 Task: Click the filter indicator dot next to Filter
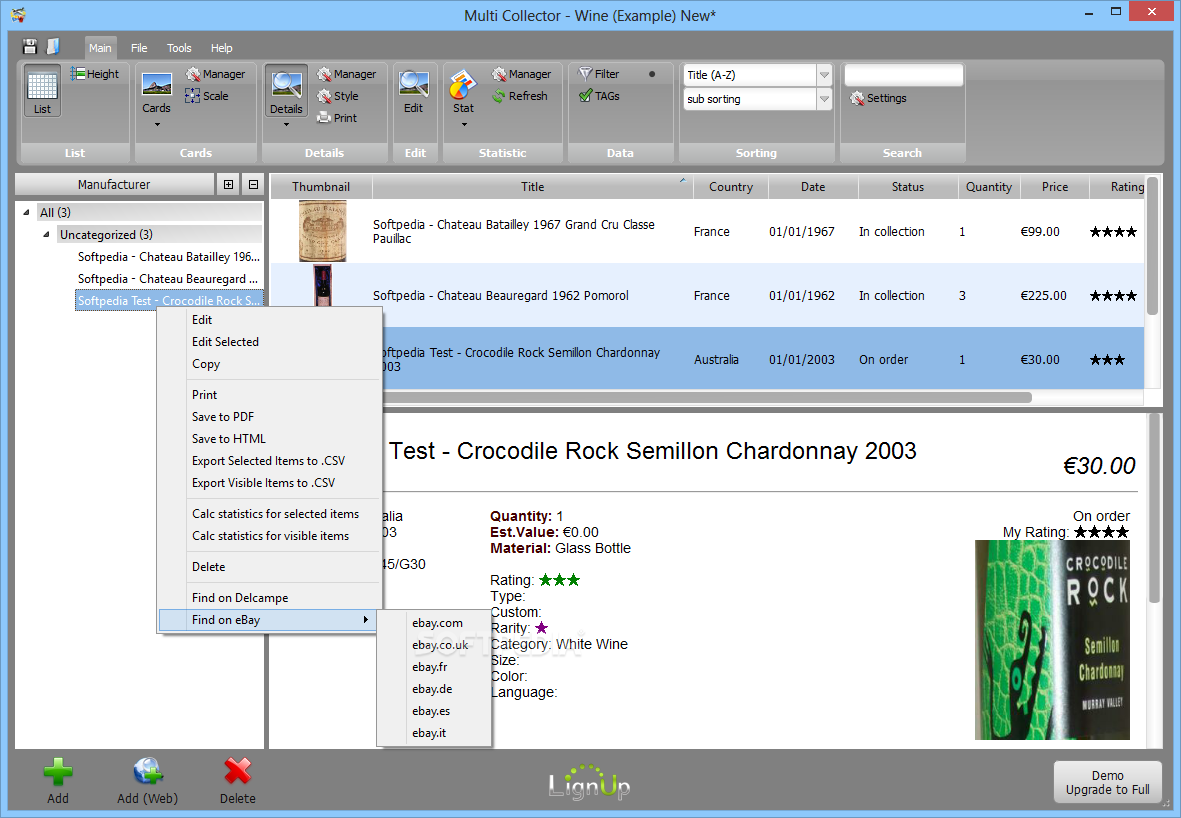(x=652, y=74)
